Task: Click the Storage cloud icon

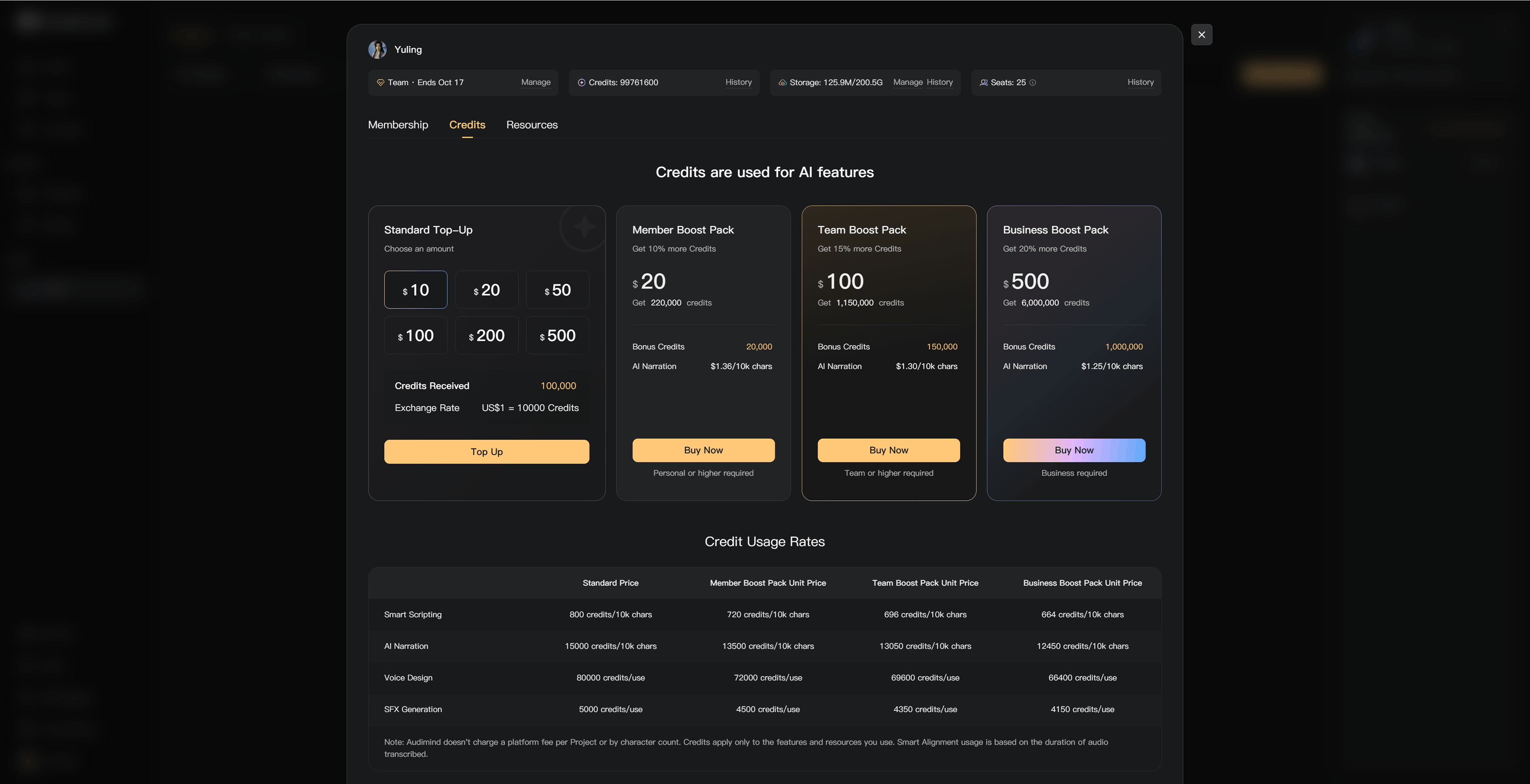Action: point(782,83)
